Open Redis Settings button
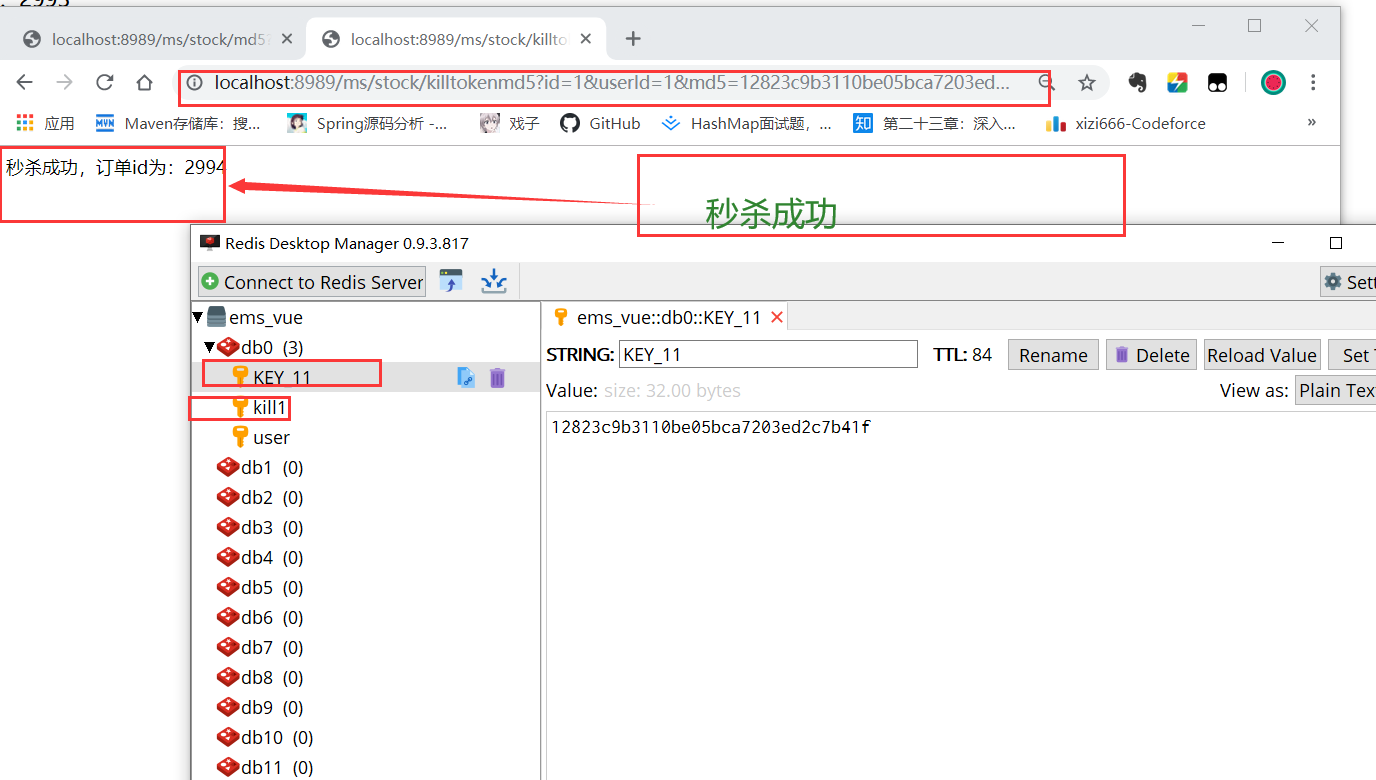 (x=1348, y=281)
